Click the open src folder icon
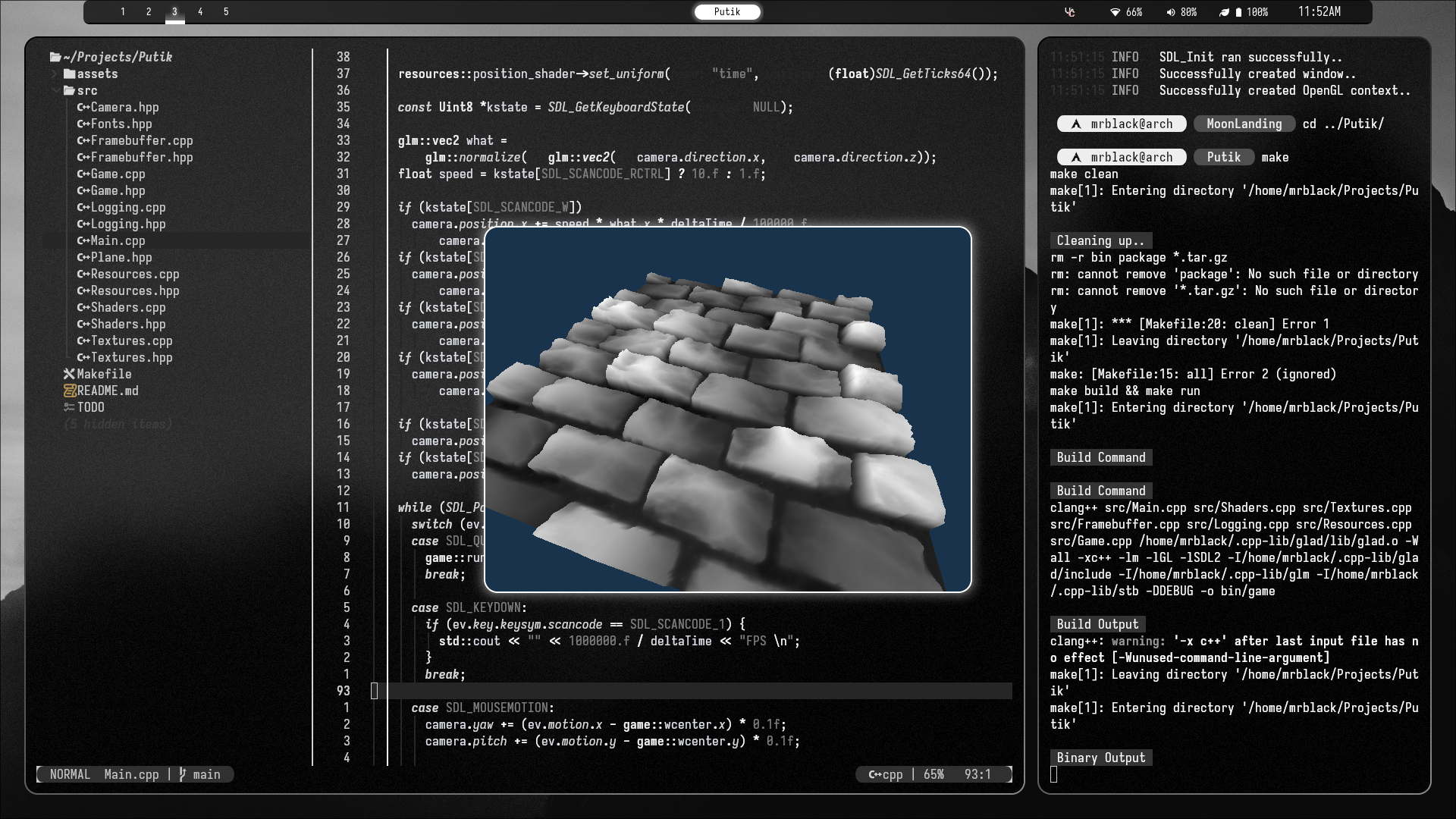This screenshot has width=1456, height=819. (69, 91)
